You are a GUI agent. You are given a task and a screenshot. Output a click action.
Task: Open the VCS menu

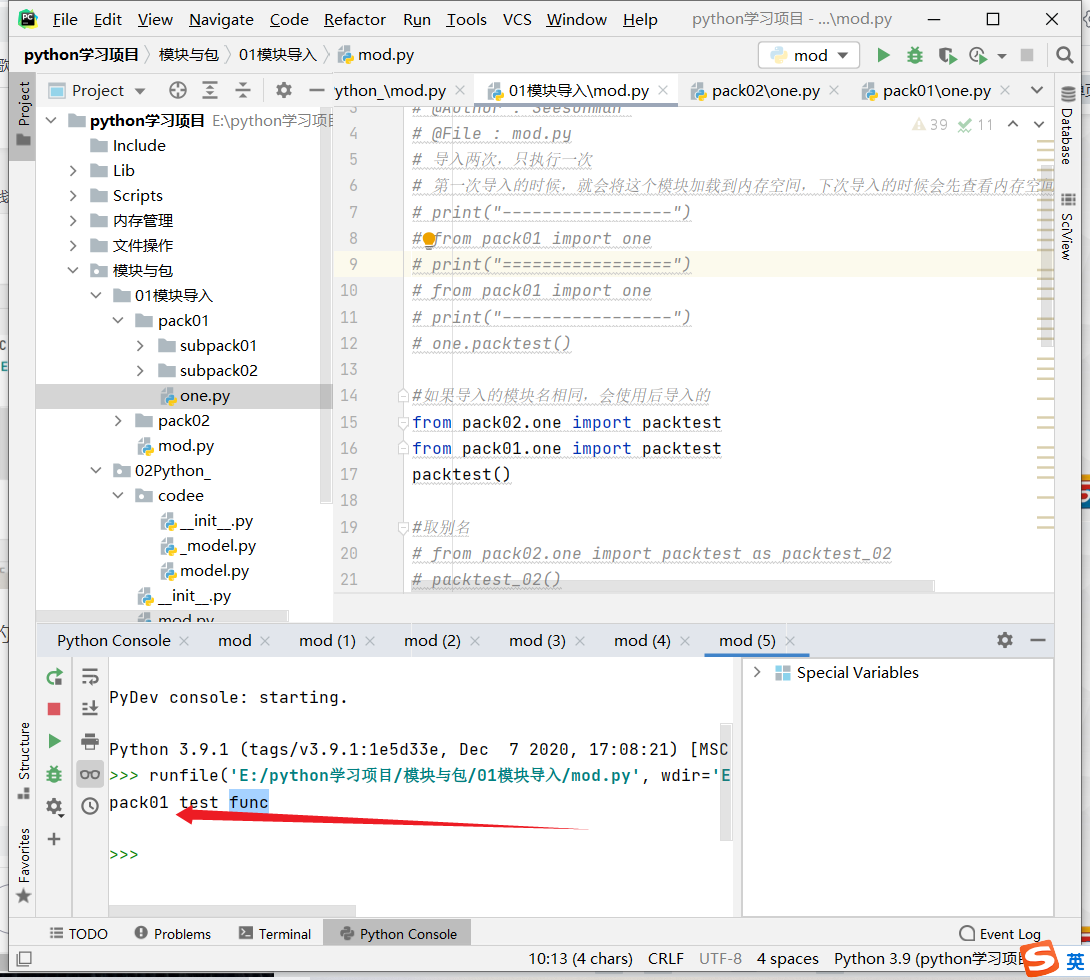coord(517,19)
